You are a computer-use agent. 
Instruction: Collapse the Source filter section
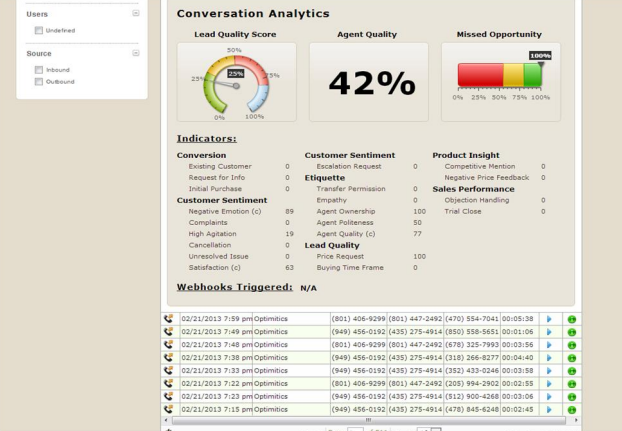[x=136, y=53]
